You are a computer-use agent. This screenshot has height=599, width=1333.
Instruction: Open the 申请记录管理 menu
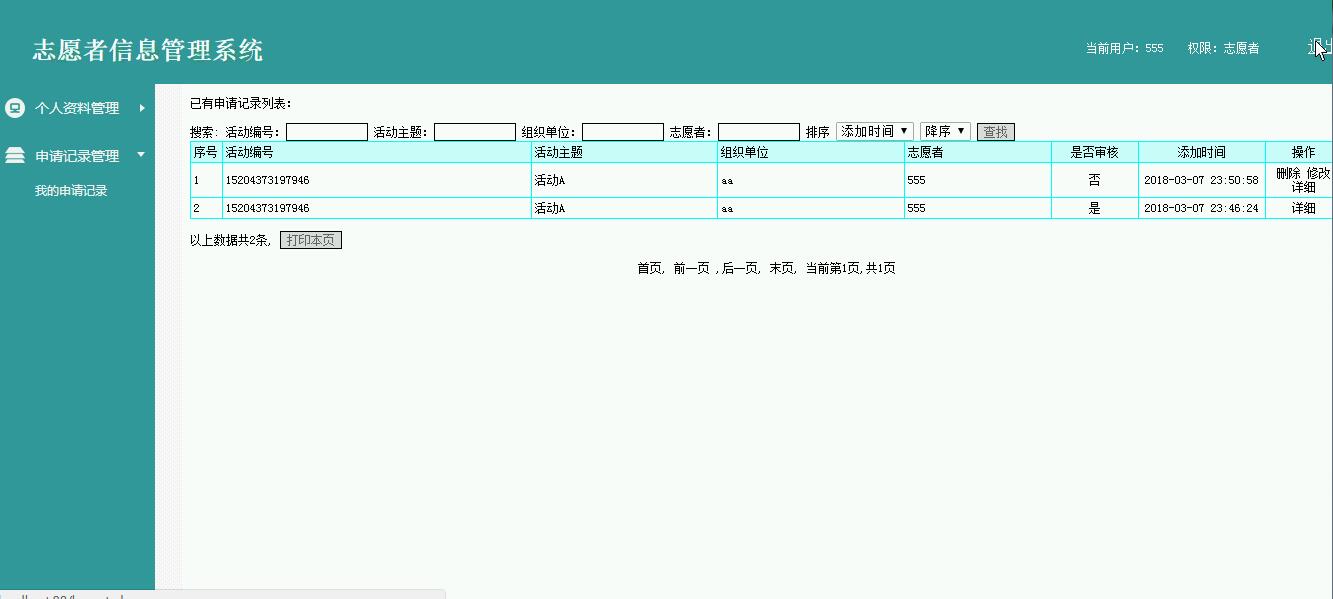tap(77, 156)
